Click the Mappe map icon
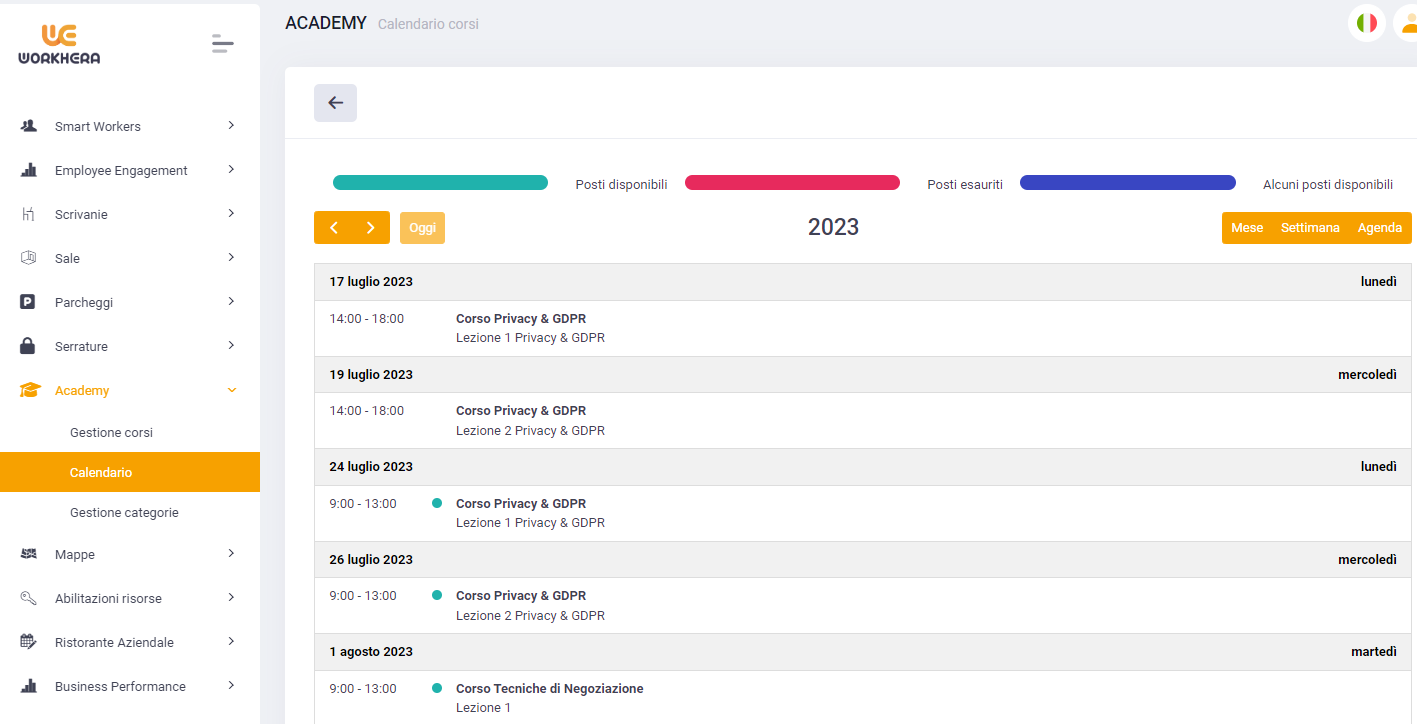Viewport: 1417px width, 724px height. coord(29,554)
